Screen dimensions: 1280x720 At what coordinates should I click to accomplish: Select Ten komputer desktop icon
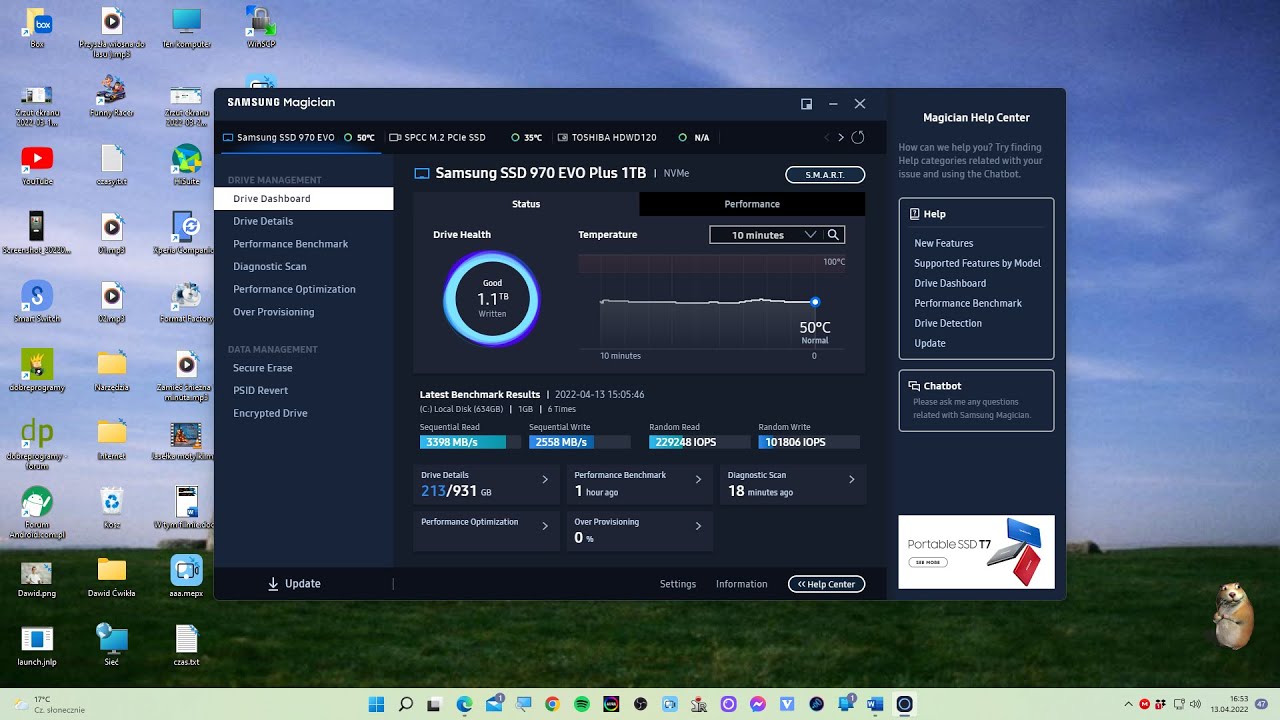pyautogui.click(x=186, y=28)
